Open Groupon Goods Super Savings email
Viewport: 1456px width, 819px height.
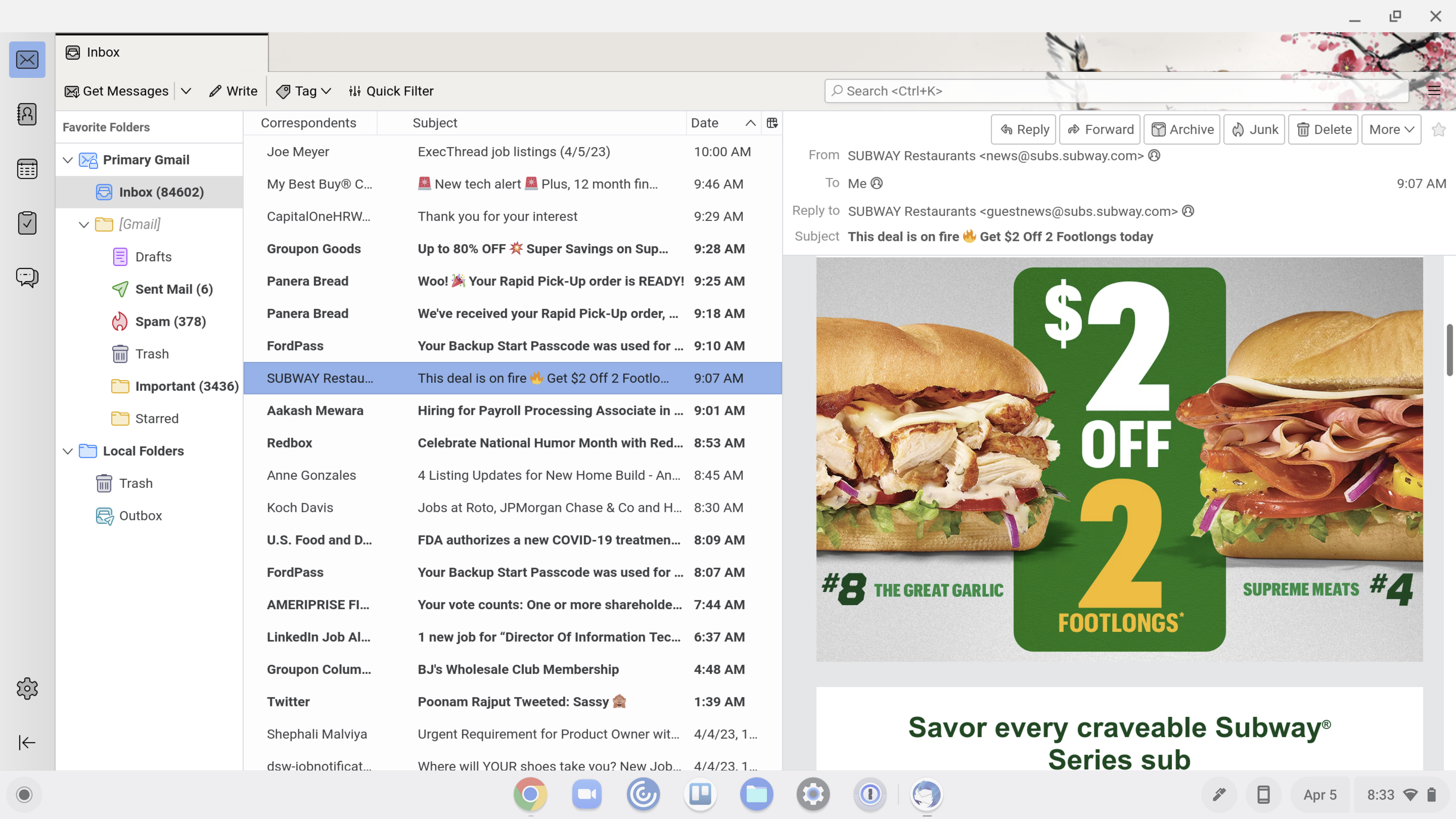pos(513,249)
